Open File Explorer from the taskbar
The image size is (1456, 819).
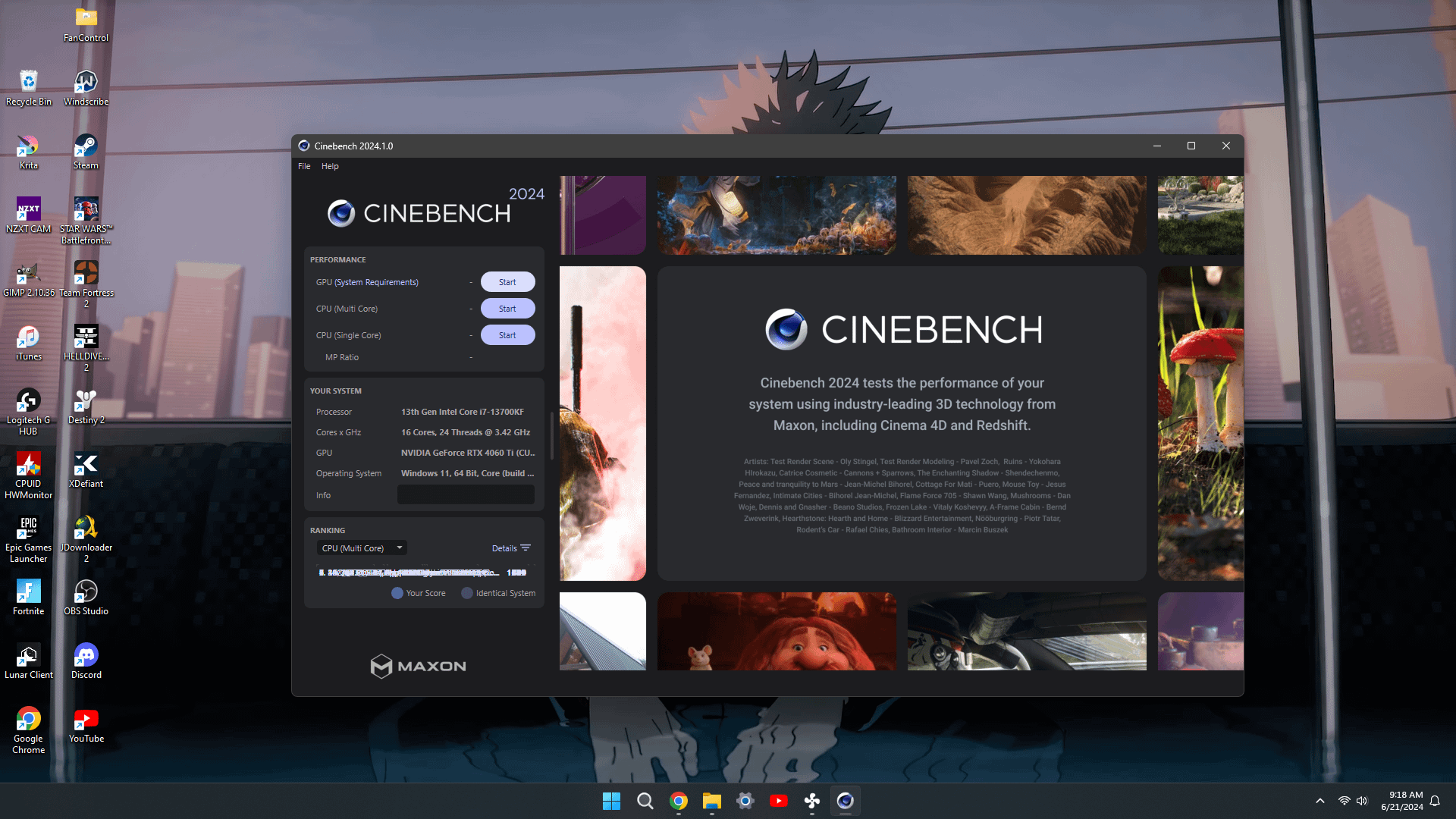(x=711, y=801)
